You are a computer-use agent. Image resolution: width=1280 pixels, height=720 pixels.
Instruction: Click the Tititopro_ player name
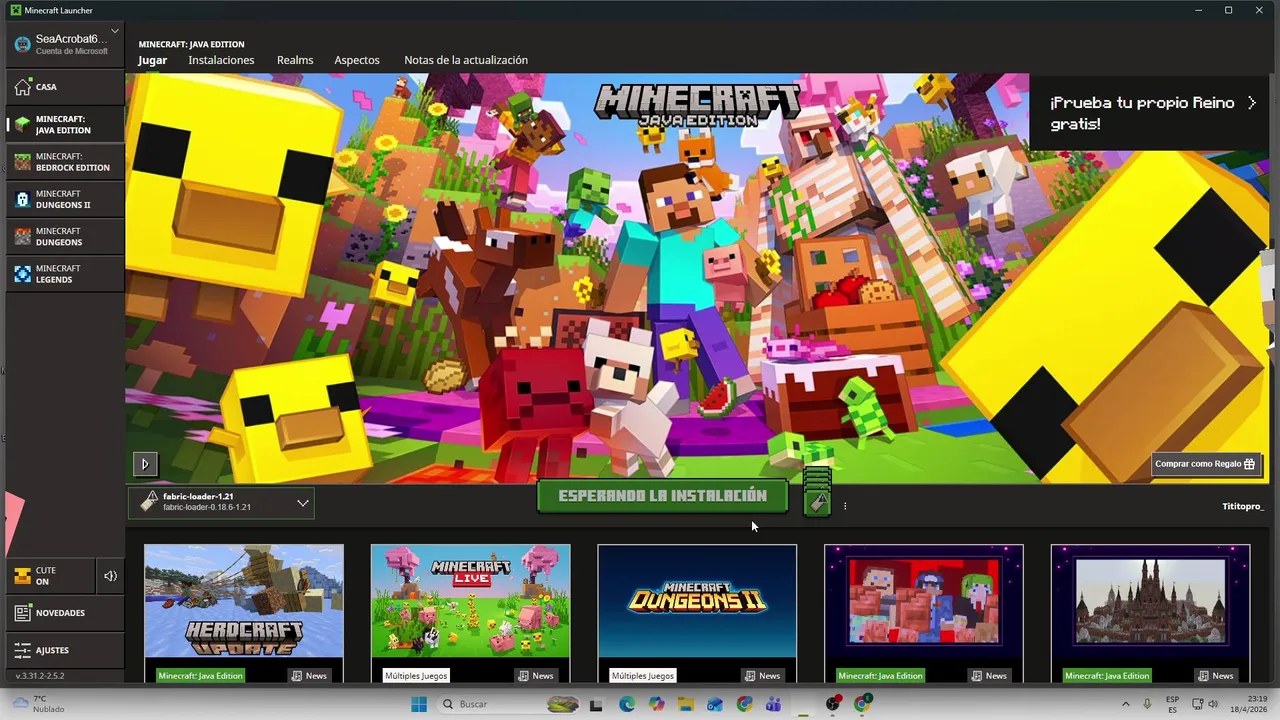coord(1243,506)
